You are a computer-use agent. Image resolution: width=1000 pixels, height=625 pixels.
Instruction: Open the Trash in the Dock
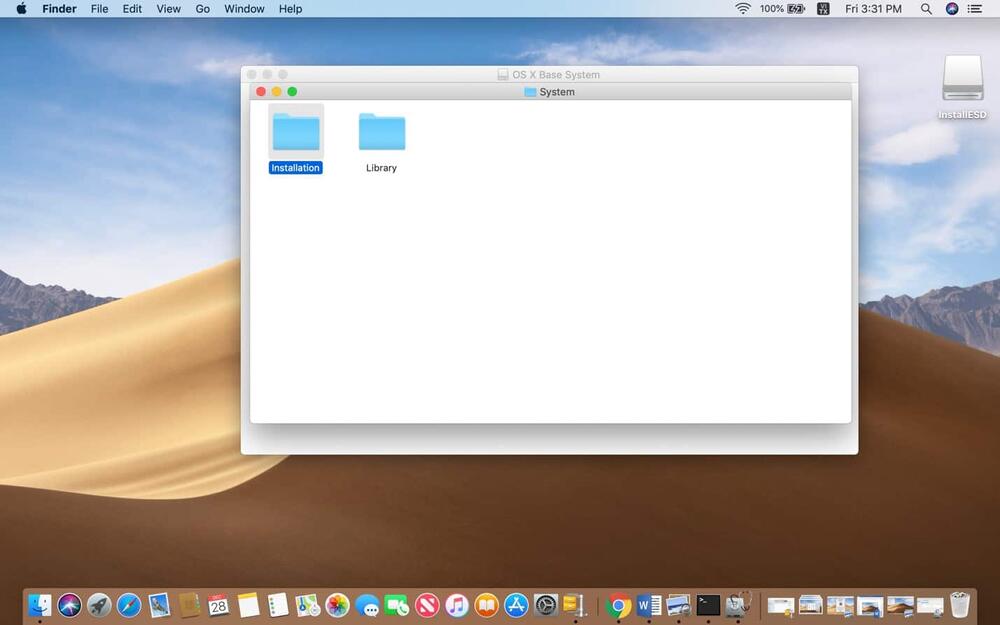960,605
